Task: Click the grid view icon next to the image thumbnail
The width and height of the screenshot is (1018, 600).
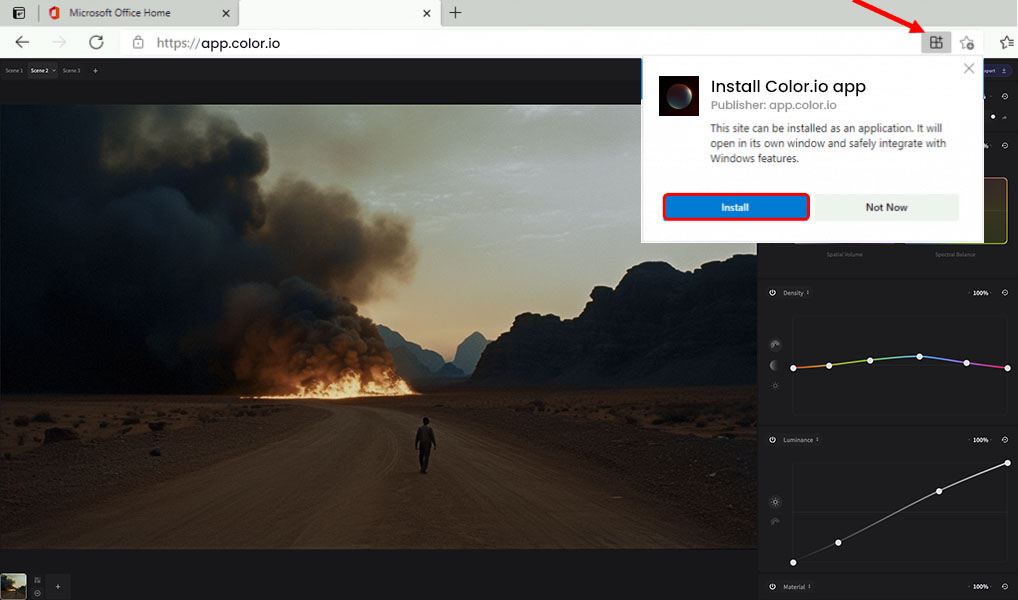Action: [x=37, y=579]
